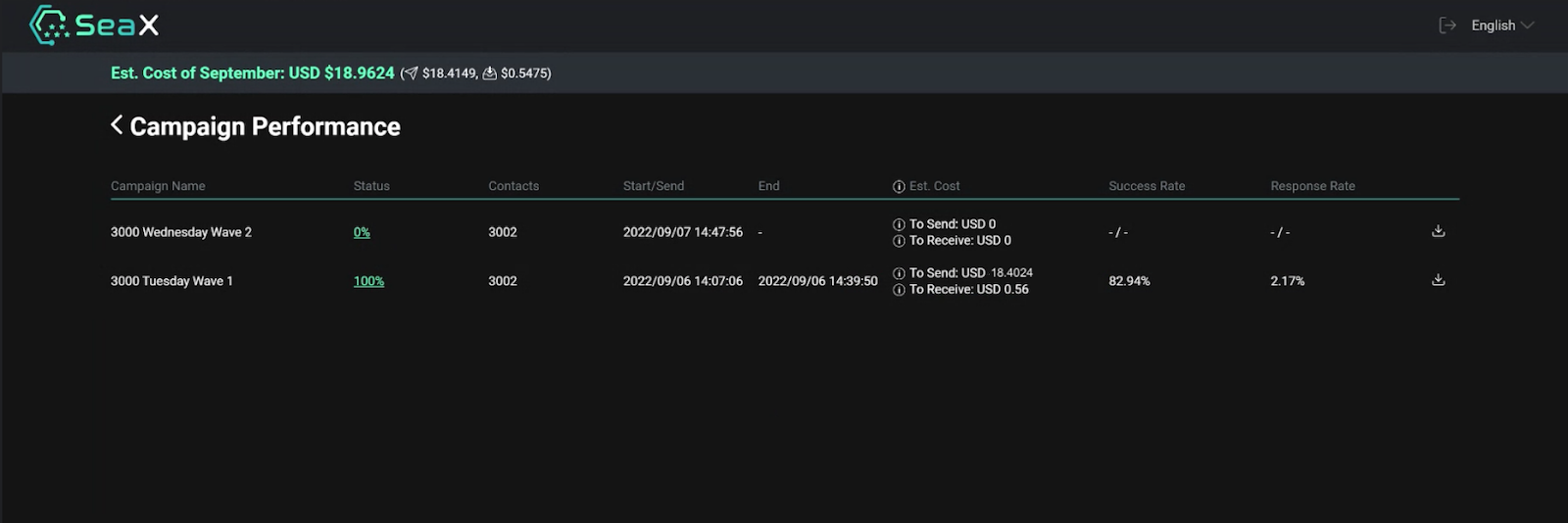Go back using Campaign Performance arrow

click(117, 125)
